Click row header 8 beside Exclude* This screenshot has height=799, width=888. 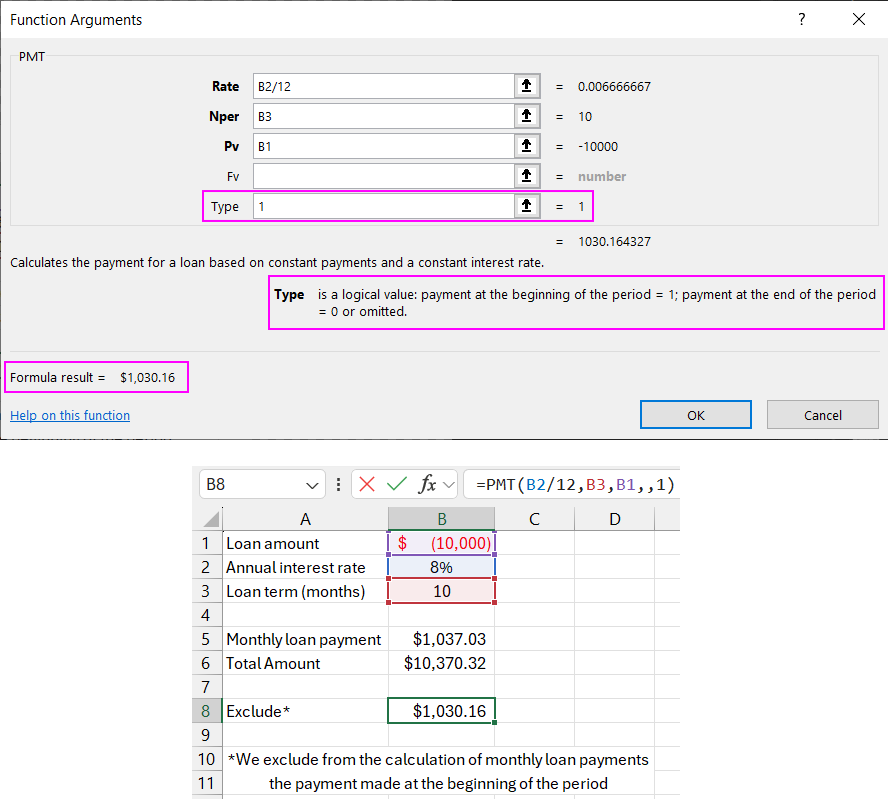click(206, 710)
